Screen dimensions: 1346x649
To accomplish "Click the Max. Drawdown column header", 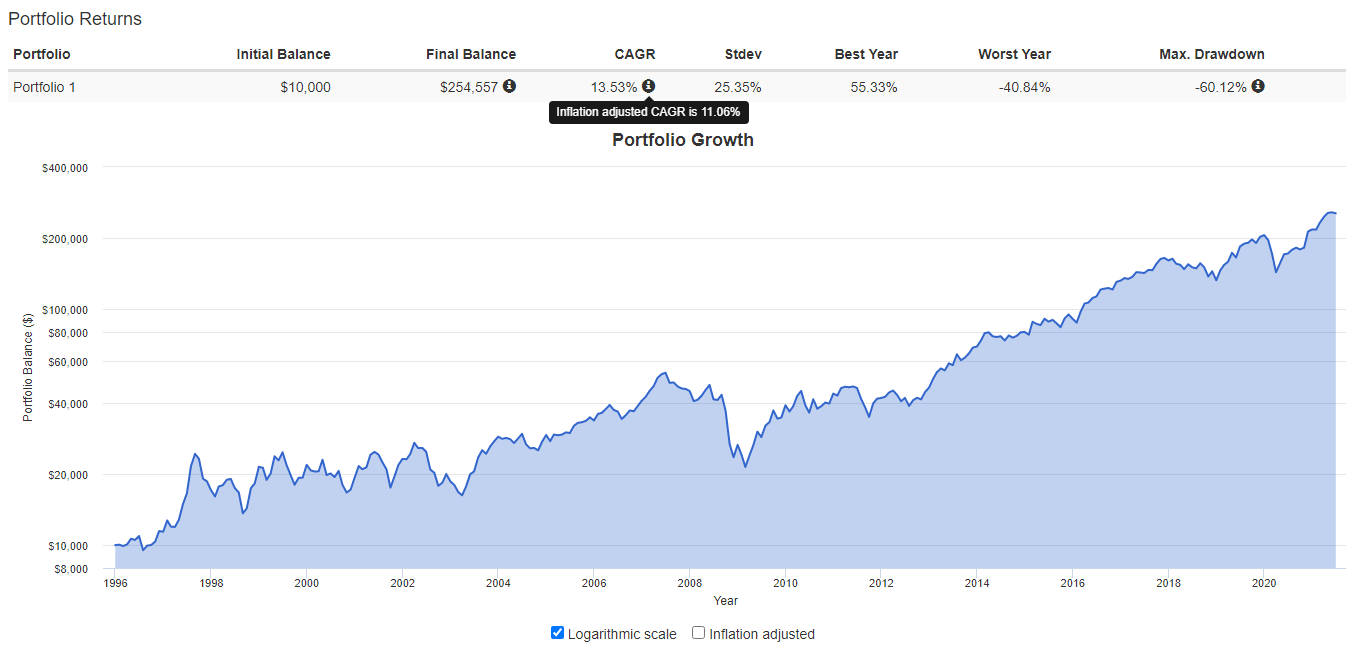I will pyautogui.click(x=1211, y=54).
